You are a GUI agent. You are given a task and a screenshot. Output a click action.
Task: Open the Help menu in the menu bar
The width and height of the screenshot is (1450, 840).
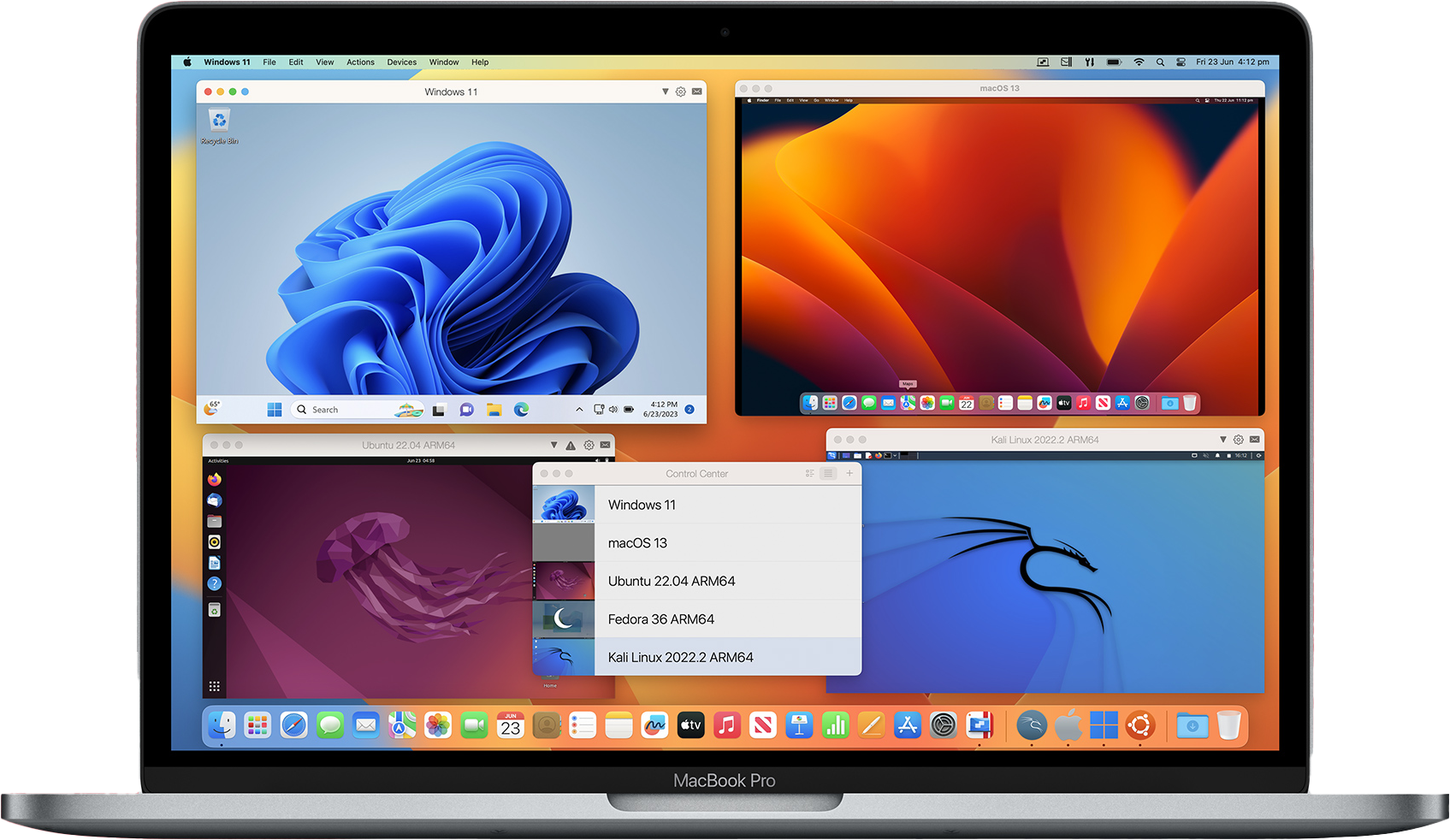pyautogui.click(x=480, y=62)
